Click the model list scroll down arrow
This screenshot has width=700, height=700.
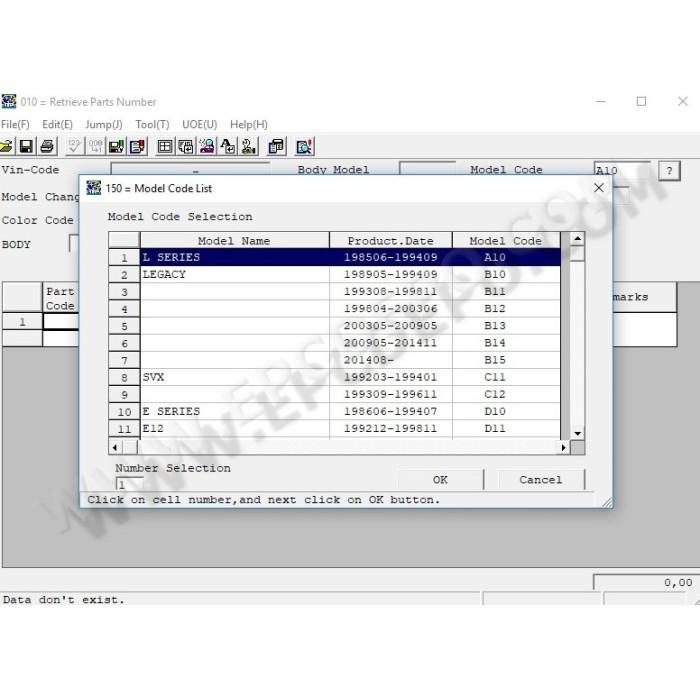(577, 433)
